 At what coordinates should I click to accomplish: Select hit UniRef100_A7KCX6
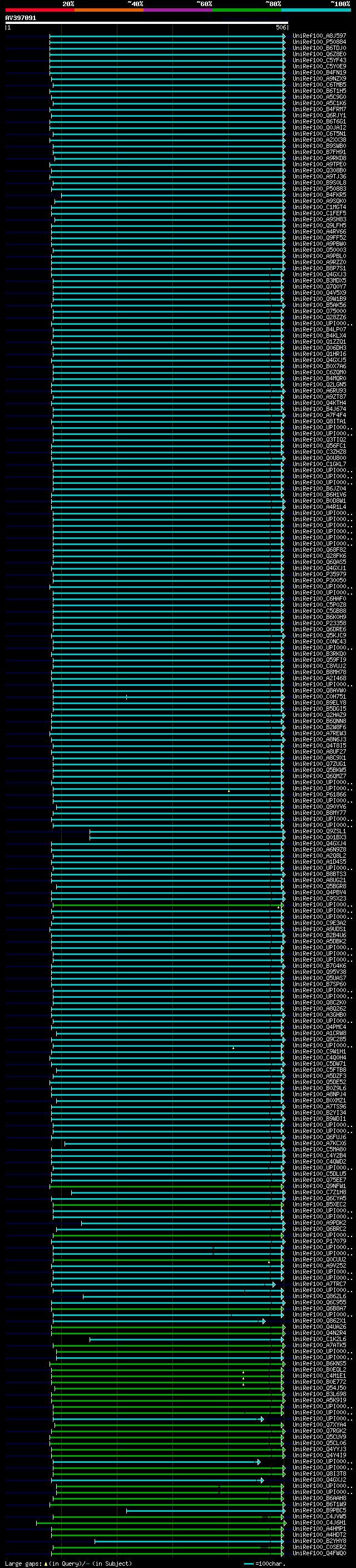coord(319,1143)
